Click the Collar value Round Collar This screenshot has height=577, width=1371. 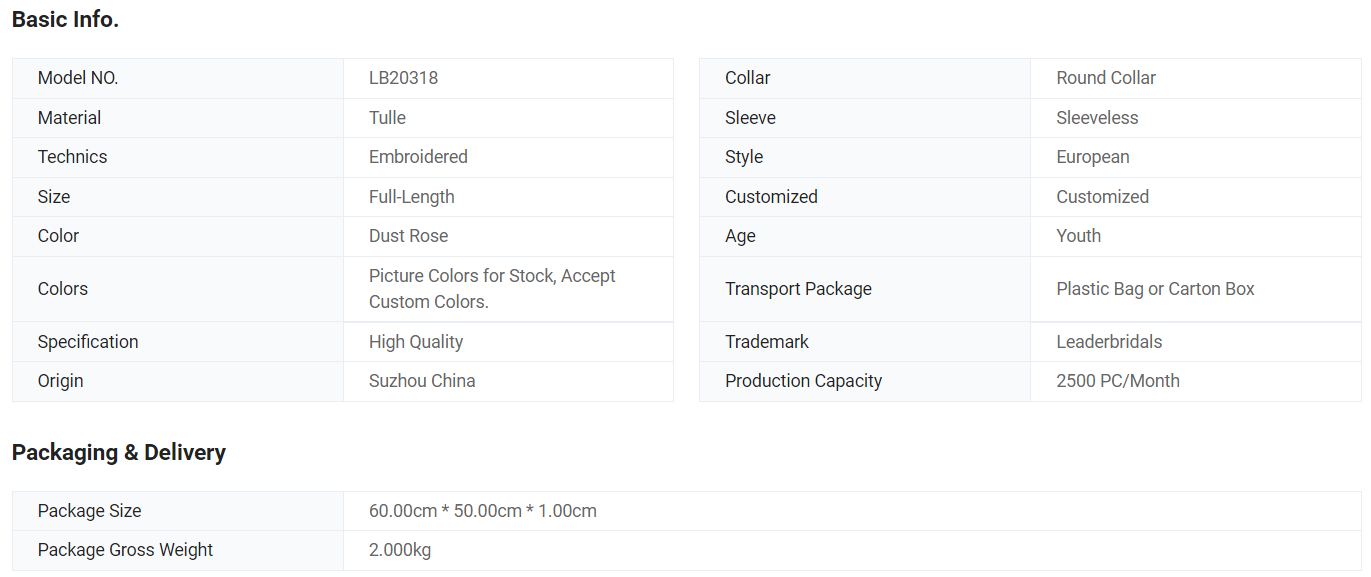point(1106,78)
